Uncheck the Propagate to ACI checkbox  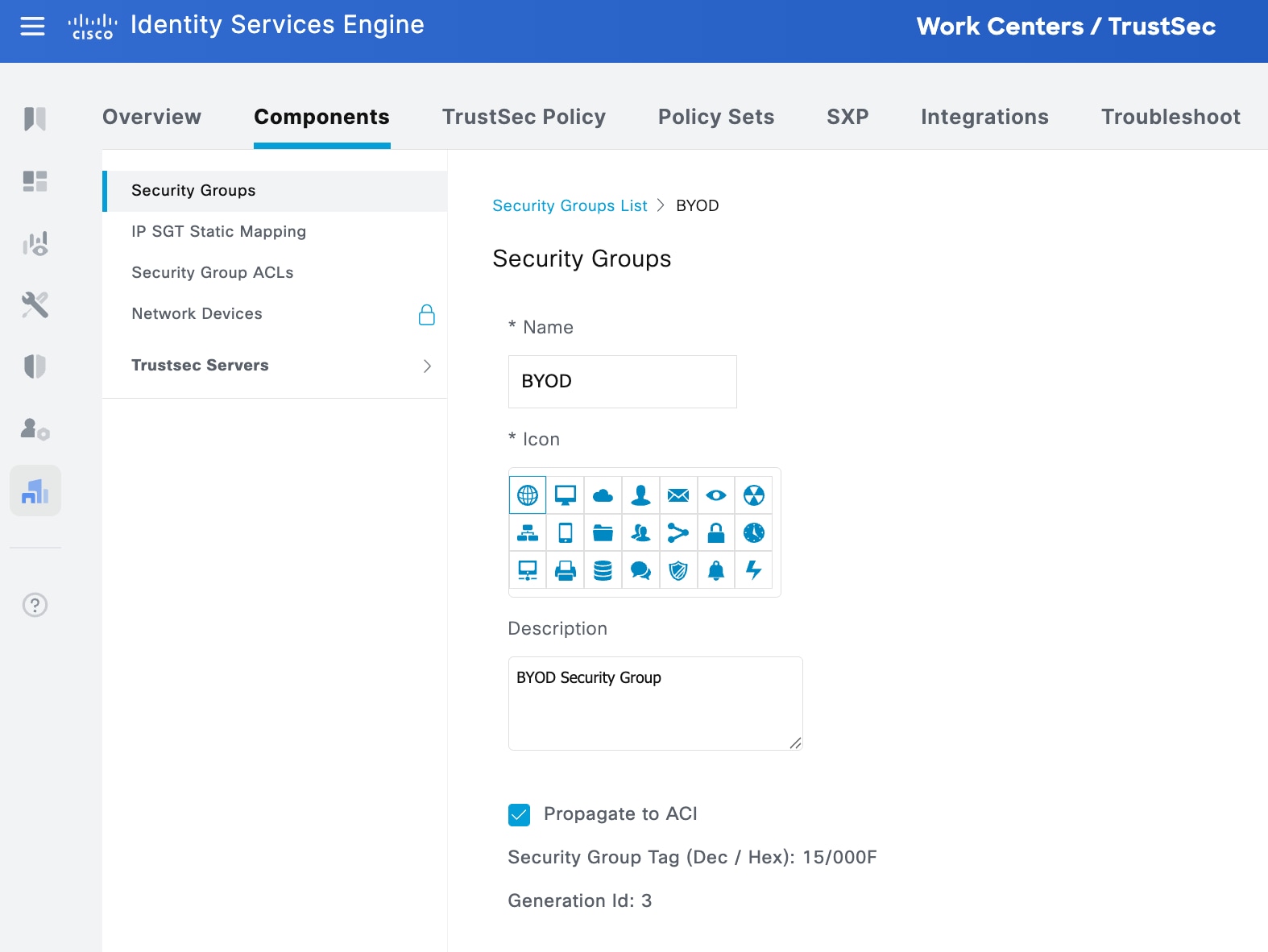(520, 815)
